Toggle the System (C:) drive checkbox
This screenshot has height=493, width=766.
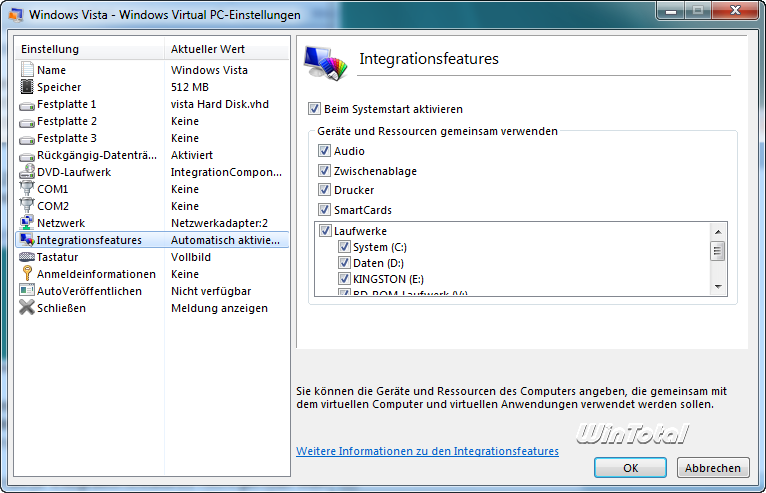coord(344,247)
